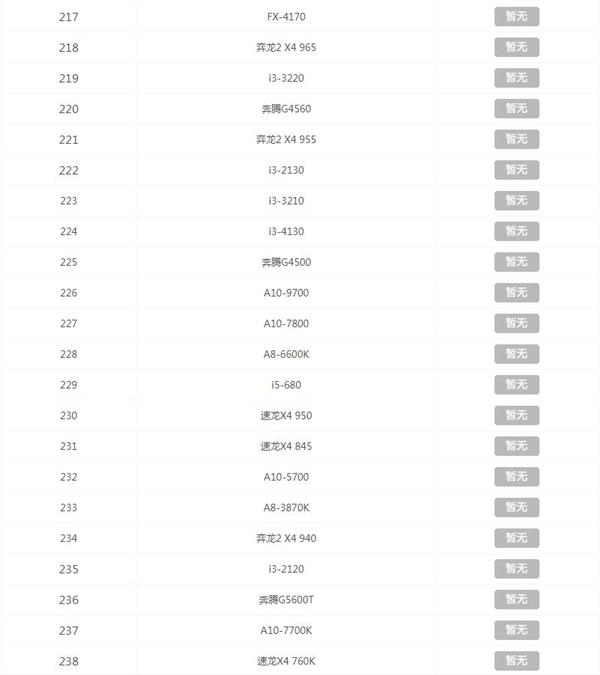
Task: Select the 暂无 button for 奔腾G4560
Action: click(516, 108)
